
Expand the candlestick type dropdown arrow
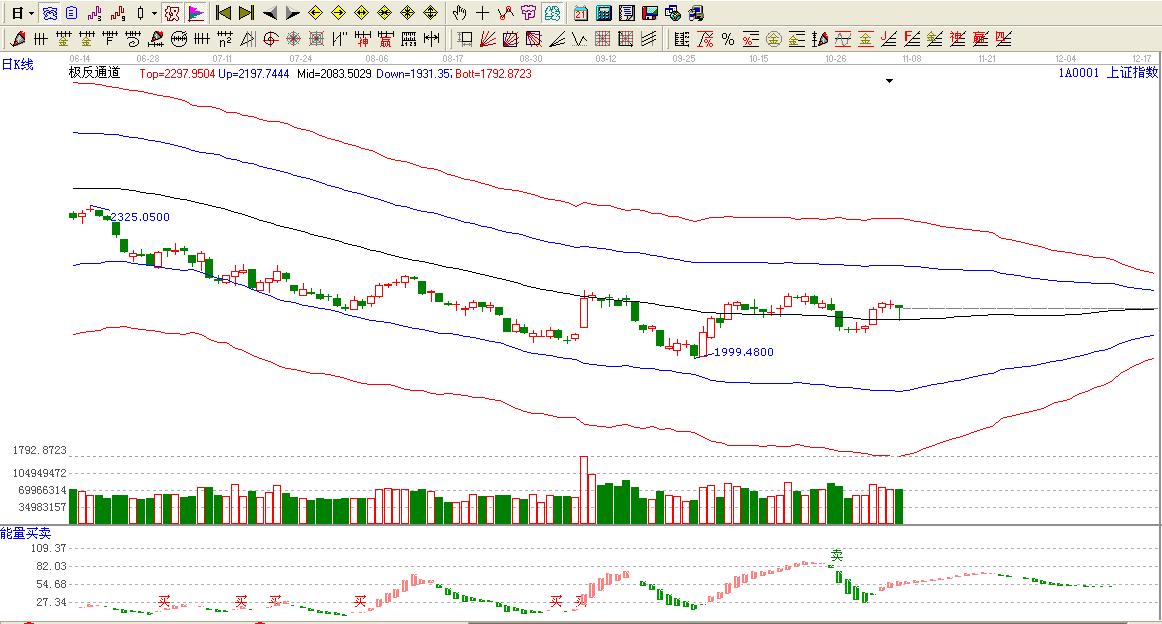click(154, 13)
